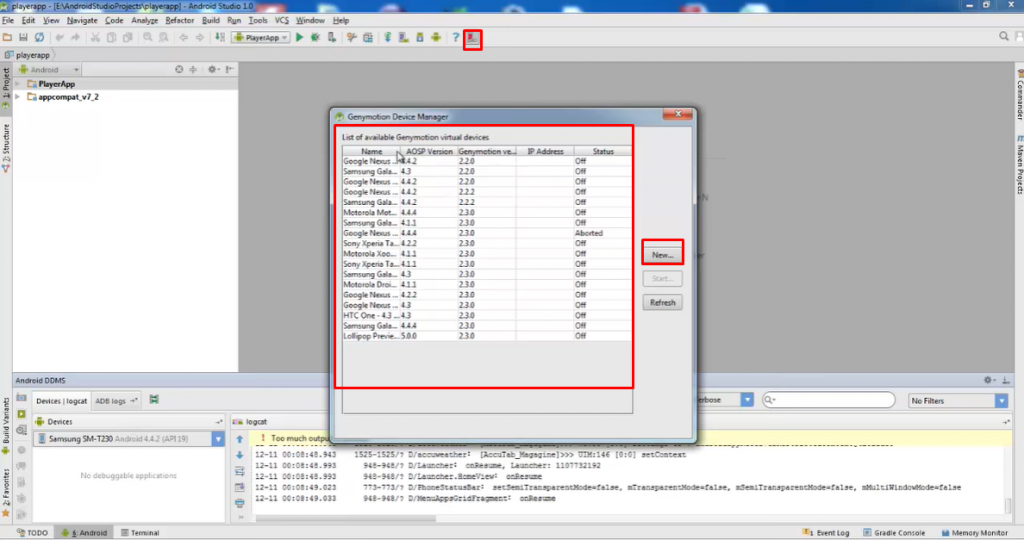This screenshot has height=540, width=1024.
Task: Click the Project Structure toolbar icon
Action: 368,37
